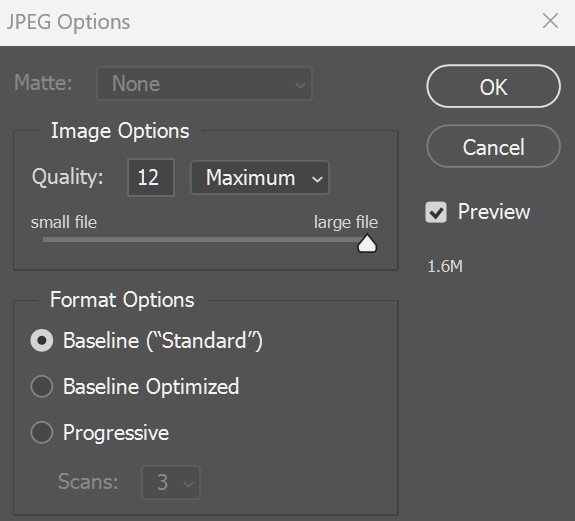The width and height of the screenshot is (575, 521).
Task: Click the quality slider handle
Action: pos(367,243)
